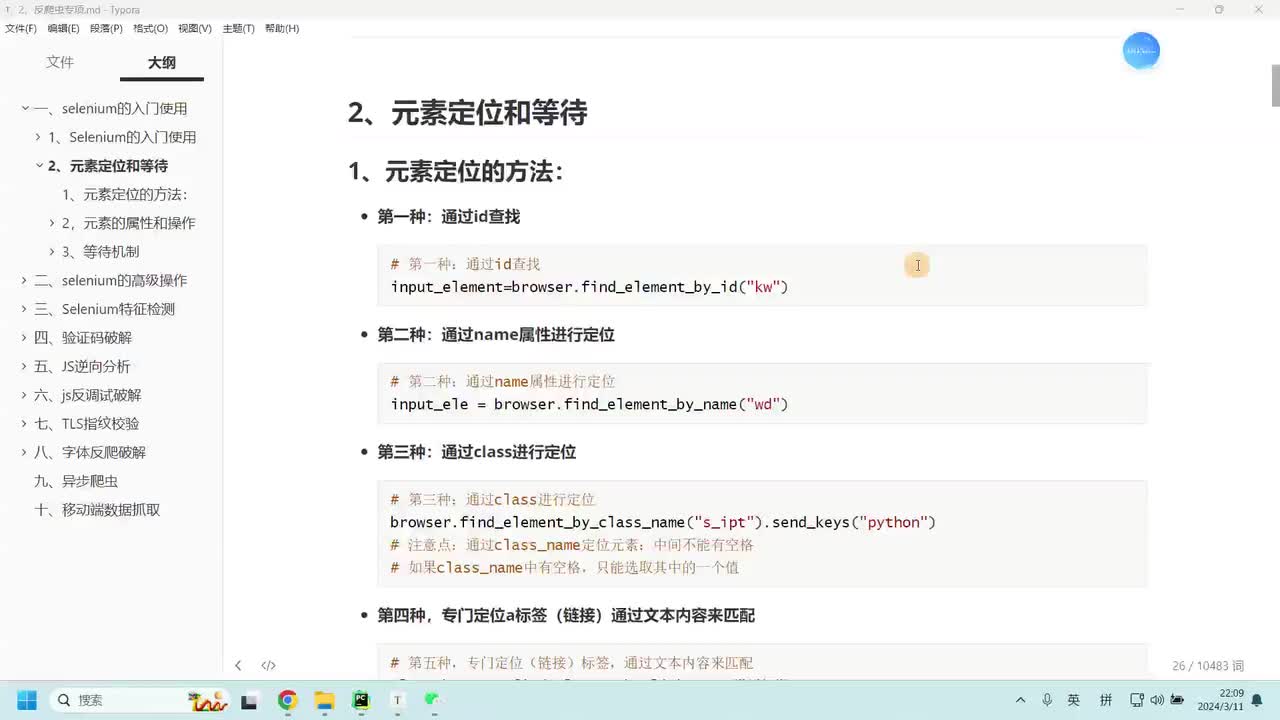Expand the 二、selenium的高级操作 outline node
Image resolution: width=1280 pixels, height=720 pixels.
(x=24, y=280)
